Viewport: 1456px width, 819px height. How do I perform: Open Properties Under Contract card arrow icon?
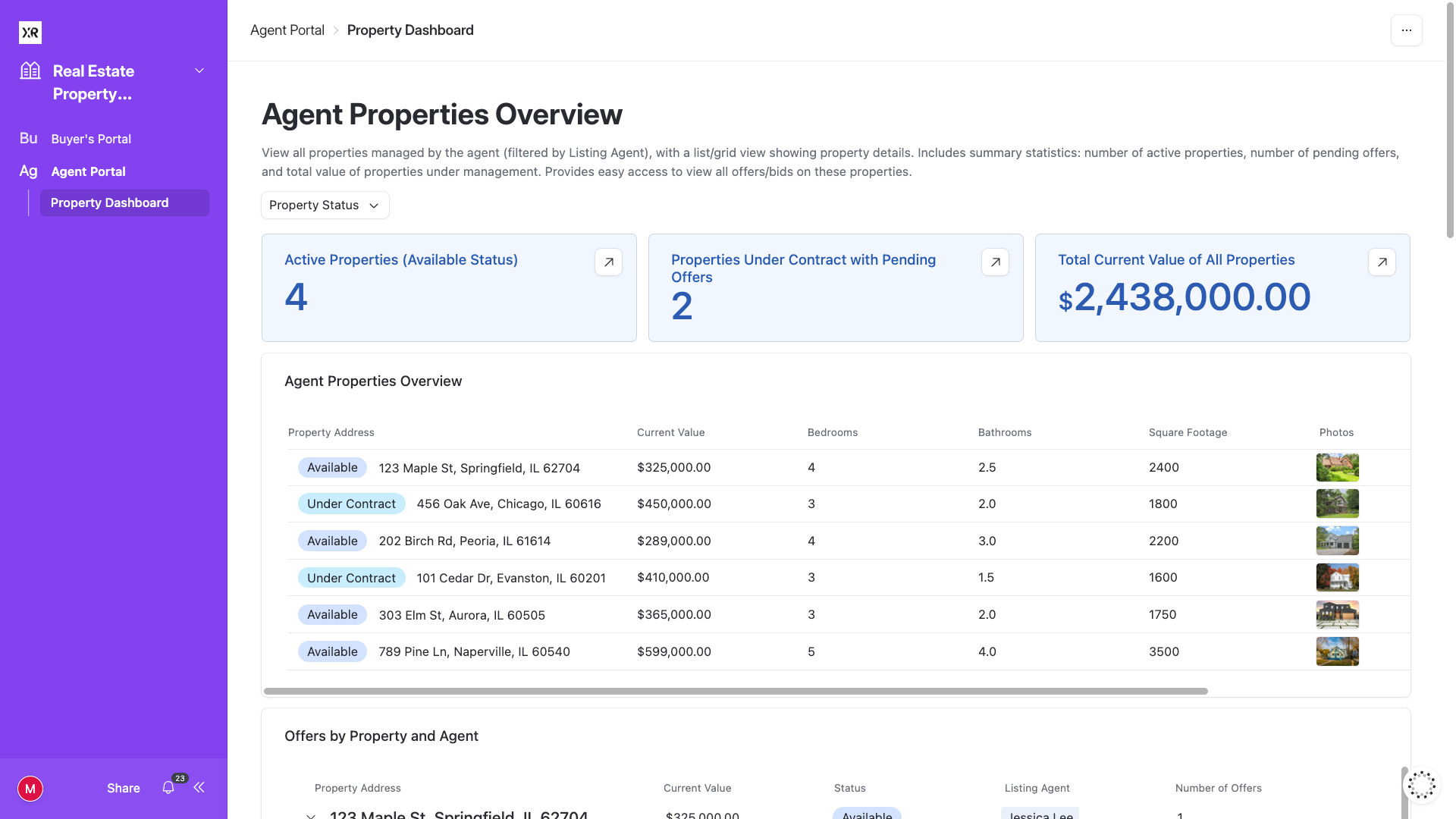pyautogui.click(x=995, y=262)
